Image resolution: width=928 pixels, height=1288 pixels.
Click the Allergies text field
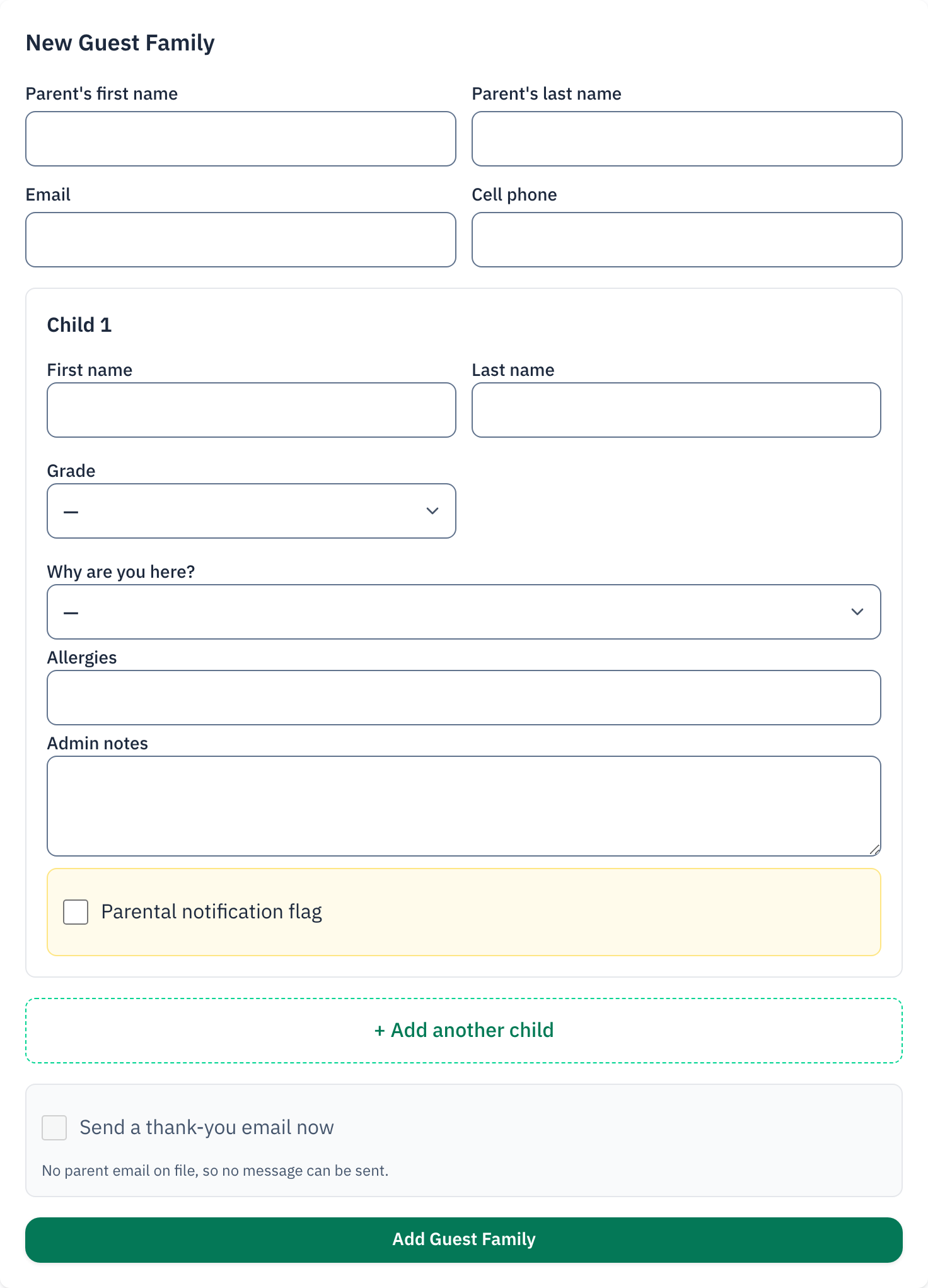coord(464,698)
